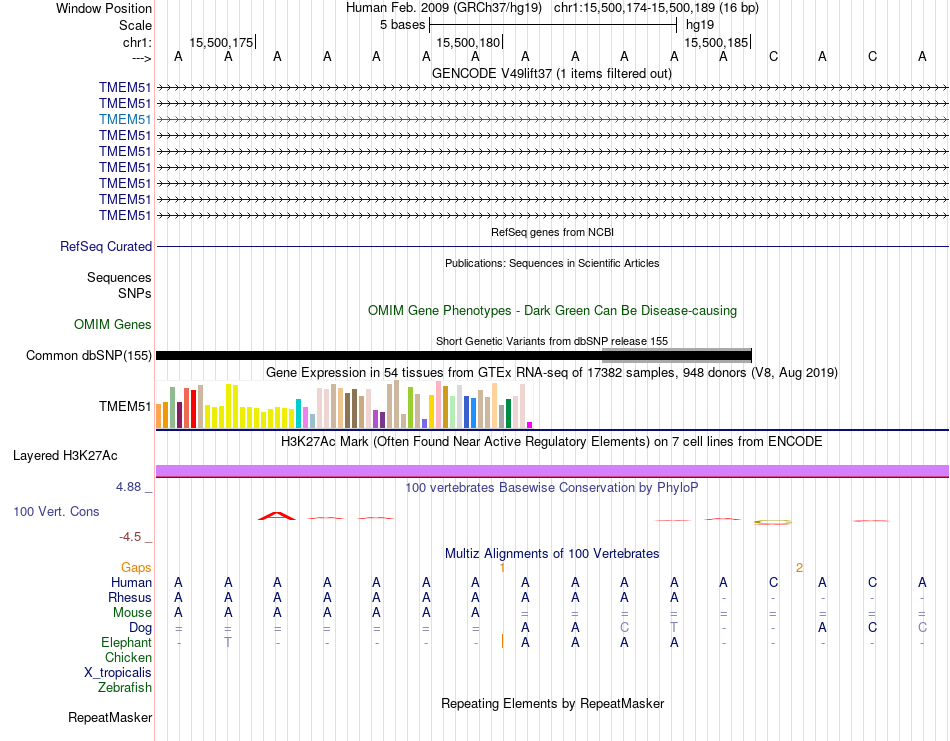Click the H3K27Ac Mark track title
The image size is (950, 741).
point(551,442)
